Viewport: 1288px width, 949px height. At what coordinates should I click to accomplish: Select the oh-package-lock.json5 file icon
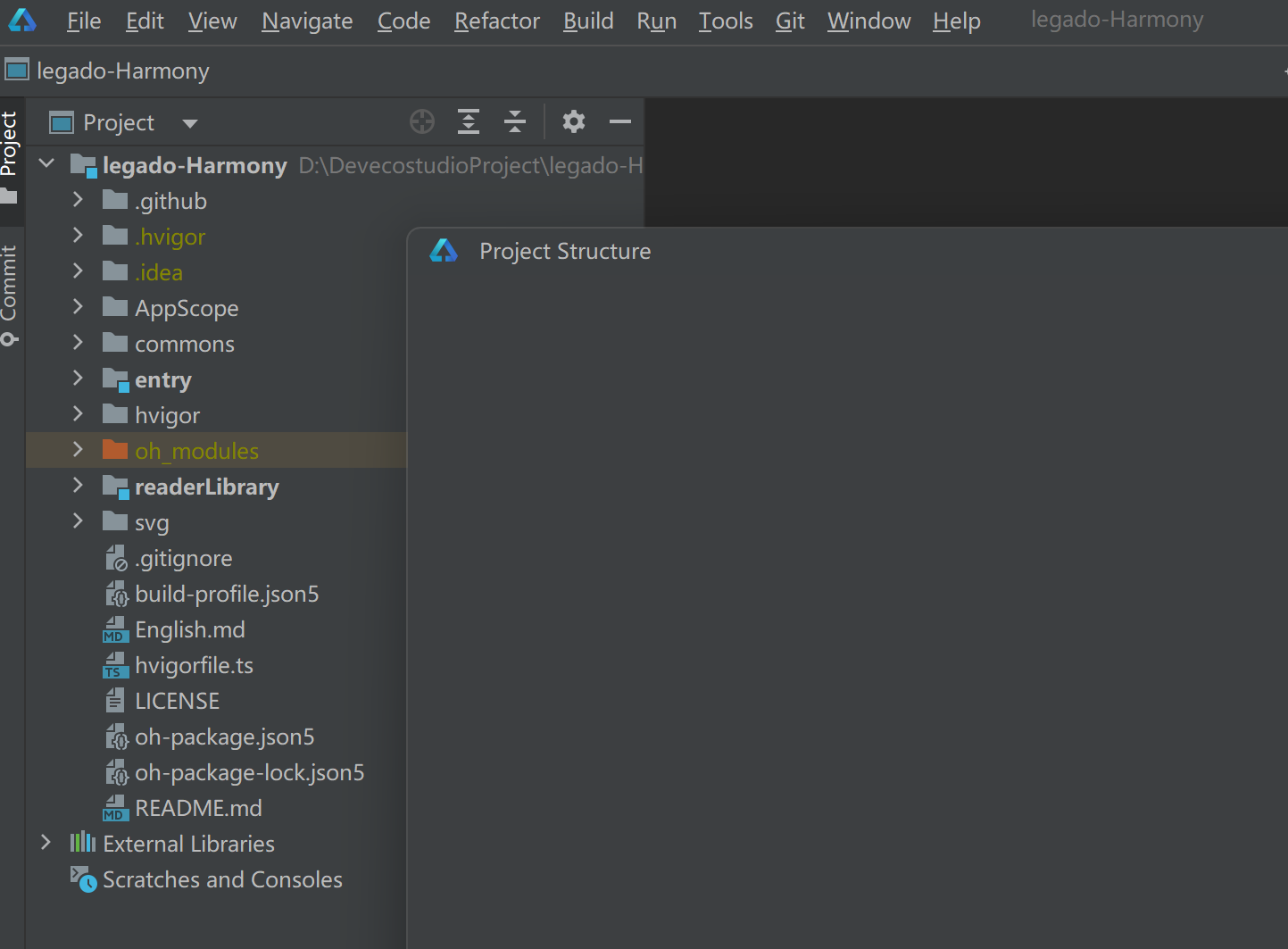(116, 773)
